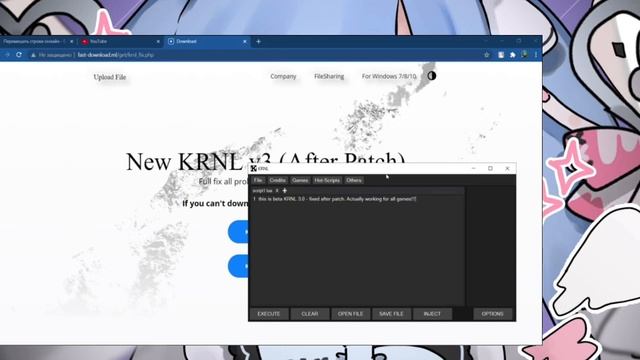Viewport: 640px width, 360px height.
Task: Close the first Russian-titled browser tab
Action: coord(71,42)
